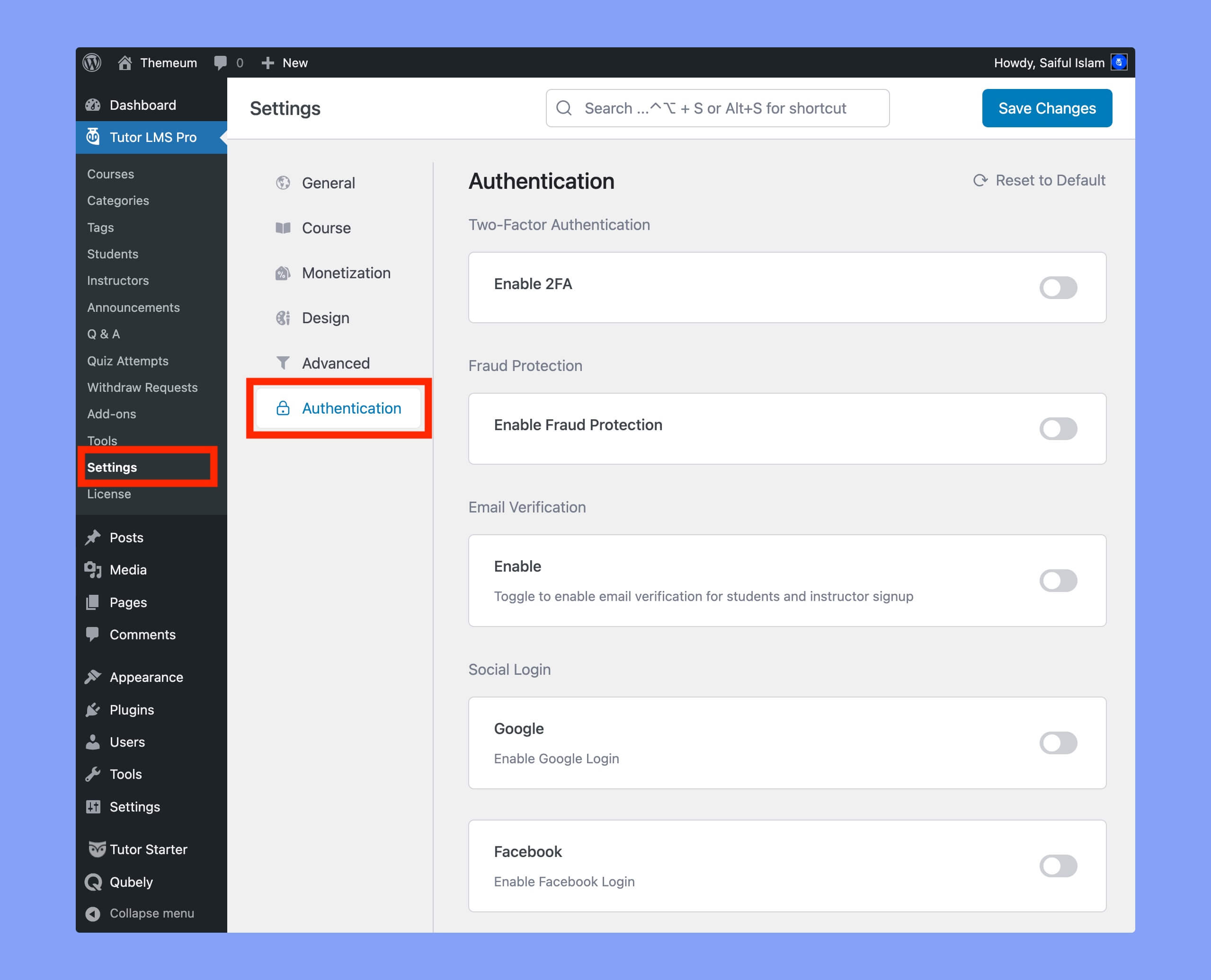Image resolution: width=1211 pixels, height=980 pixels.
Task: Click the Collapse menu arrow icon
Action: [93, 913]
